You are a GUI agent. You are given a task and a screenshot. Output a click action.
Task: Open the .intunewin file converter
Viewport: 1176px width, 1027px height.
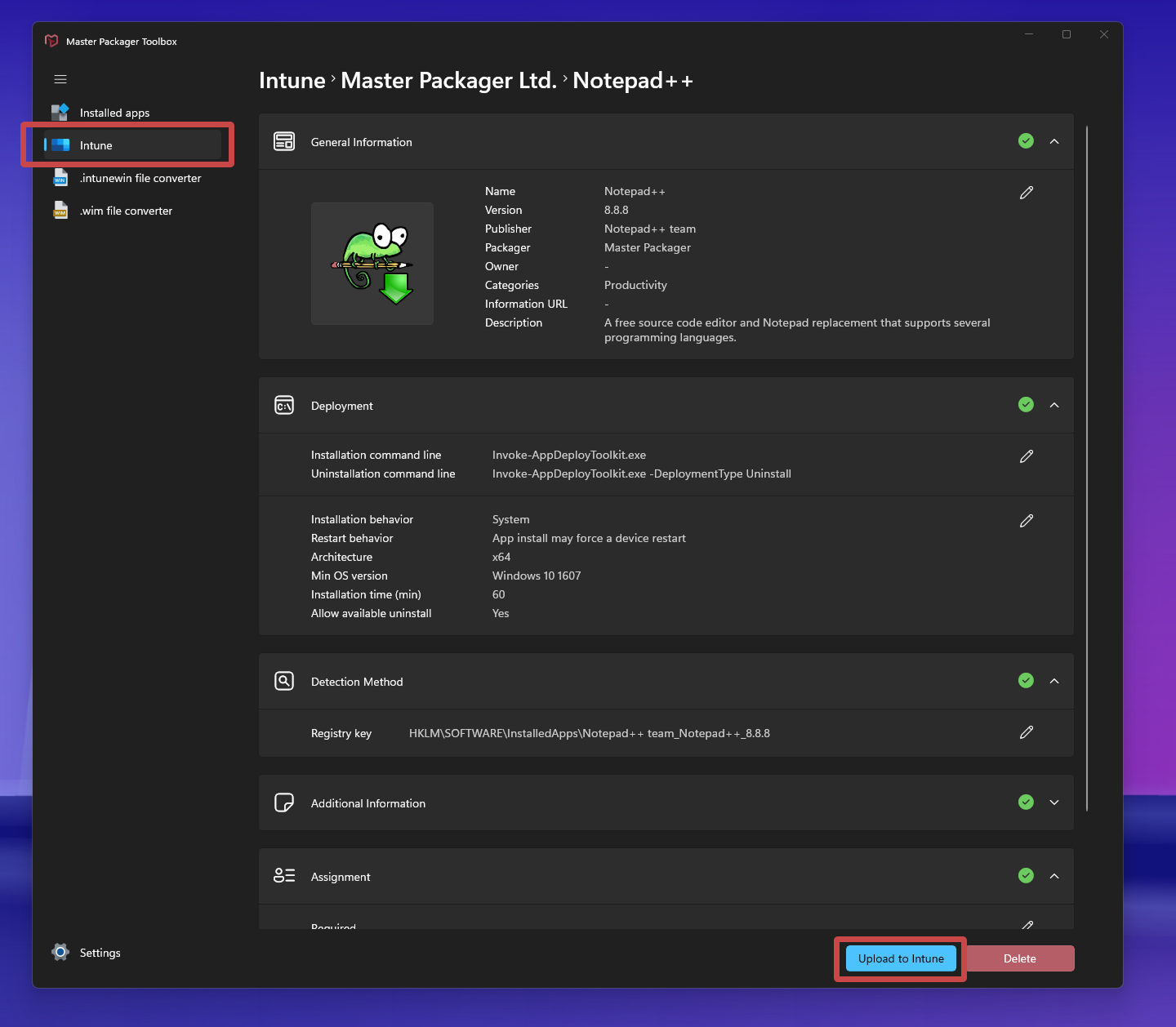click(140, 178)
